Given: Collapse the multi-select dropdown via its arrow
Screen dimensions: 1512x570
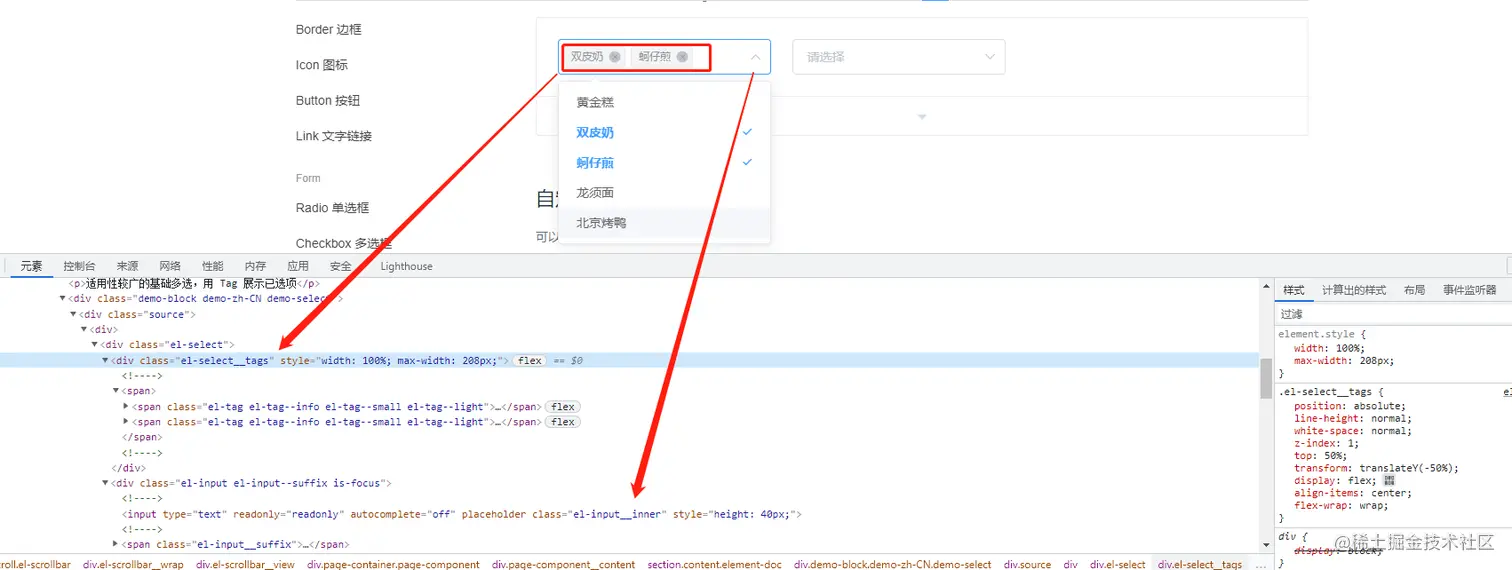Looking at the screenshot, I should pos(755,57).
